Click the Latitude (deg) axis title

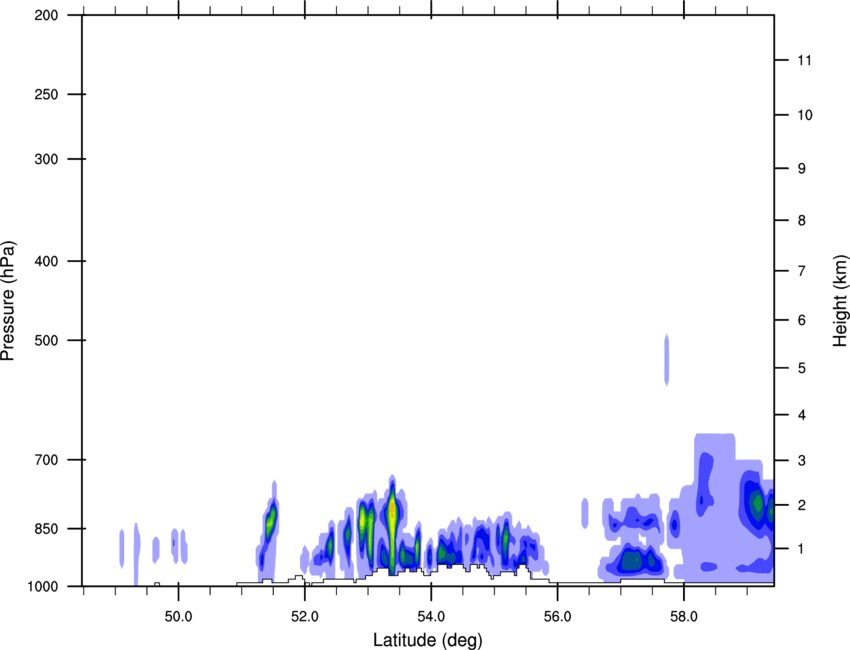coord(428,640)
